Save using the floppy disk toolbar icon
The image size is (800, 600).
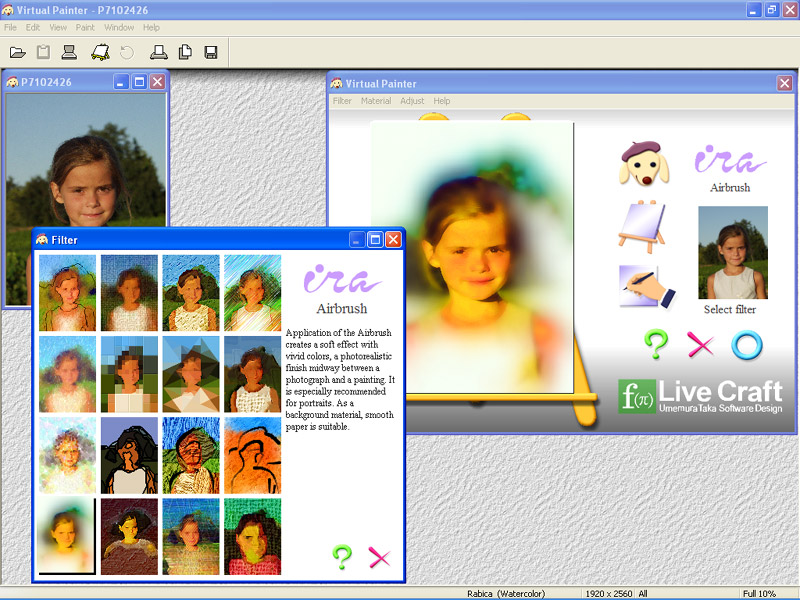click(211, 52)
